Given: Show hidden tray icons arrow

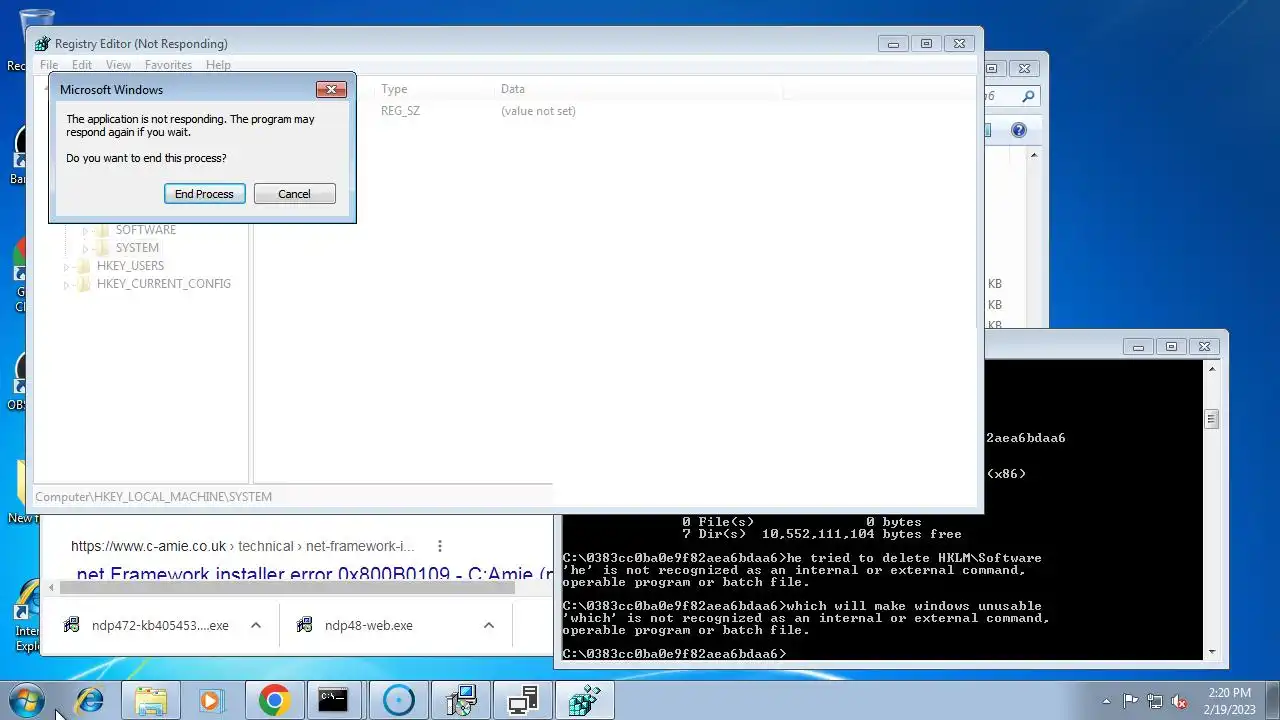Looking at the screenshot, I should [x=1106, y=701].
